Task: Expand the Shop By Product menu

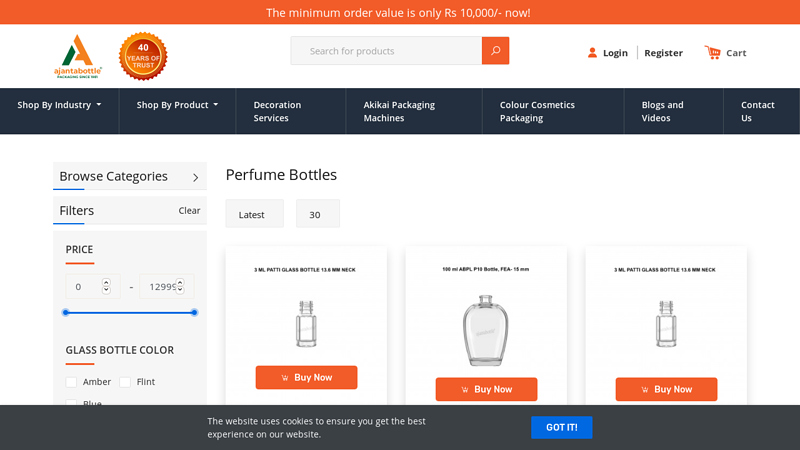Action: (177, 105)
